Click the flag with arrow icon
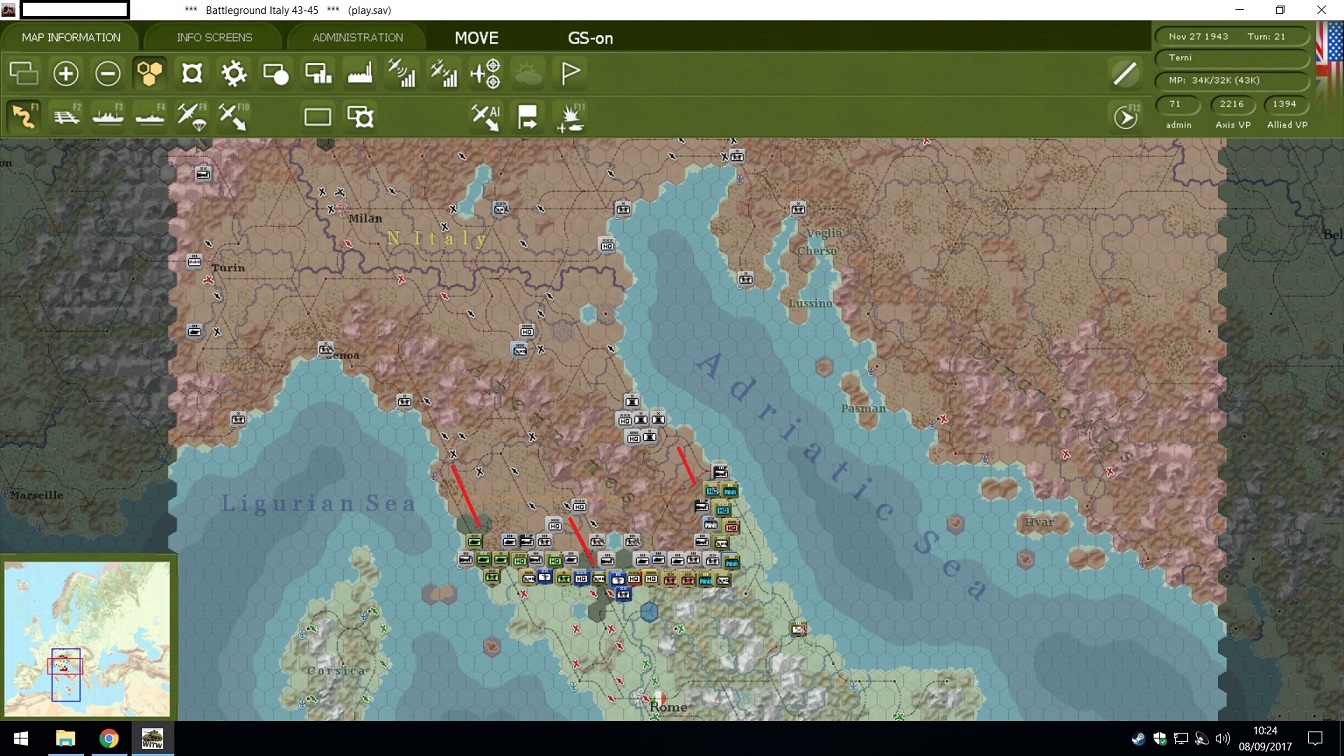 tap(528, 117)
